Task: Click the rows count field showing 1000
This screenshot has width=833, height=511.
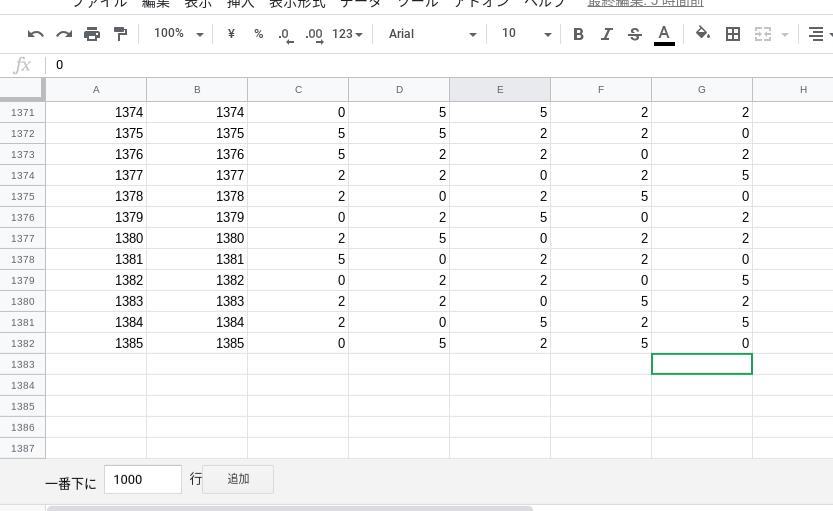Action: pos(143,480)
